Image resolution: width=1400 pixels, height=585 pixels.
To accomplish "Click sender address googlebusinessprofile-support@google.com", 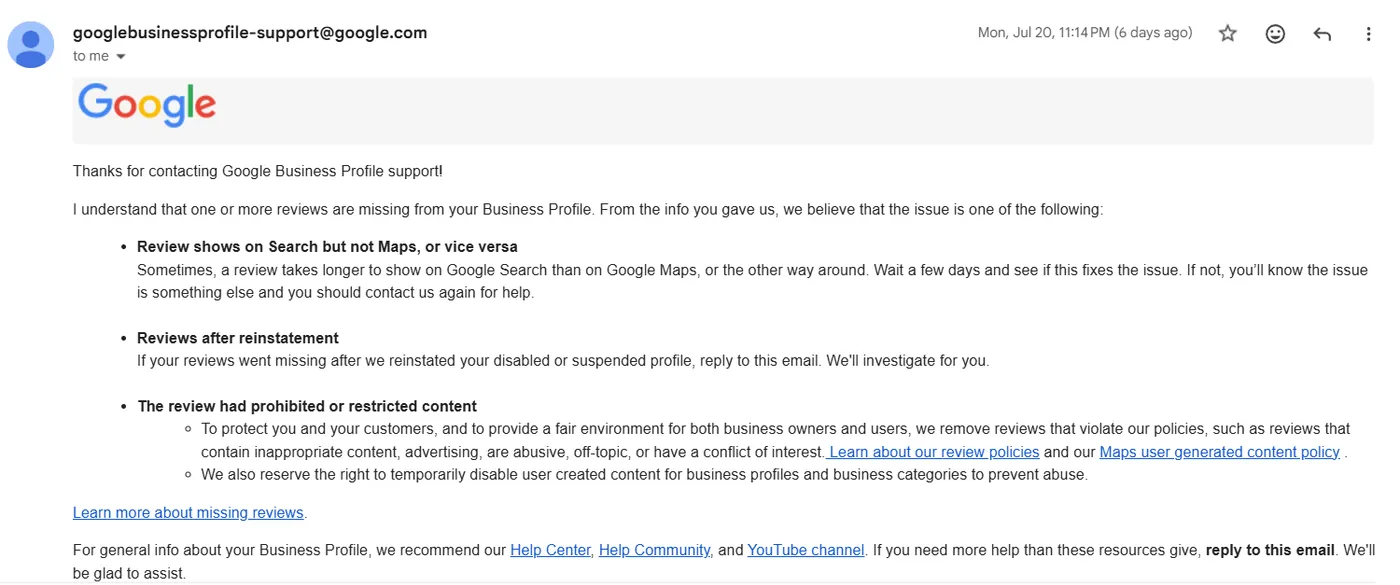I will pos(250,32).
